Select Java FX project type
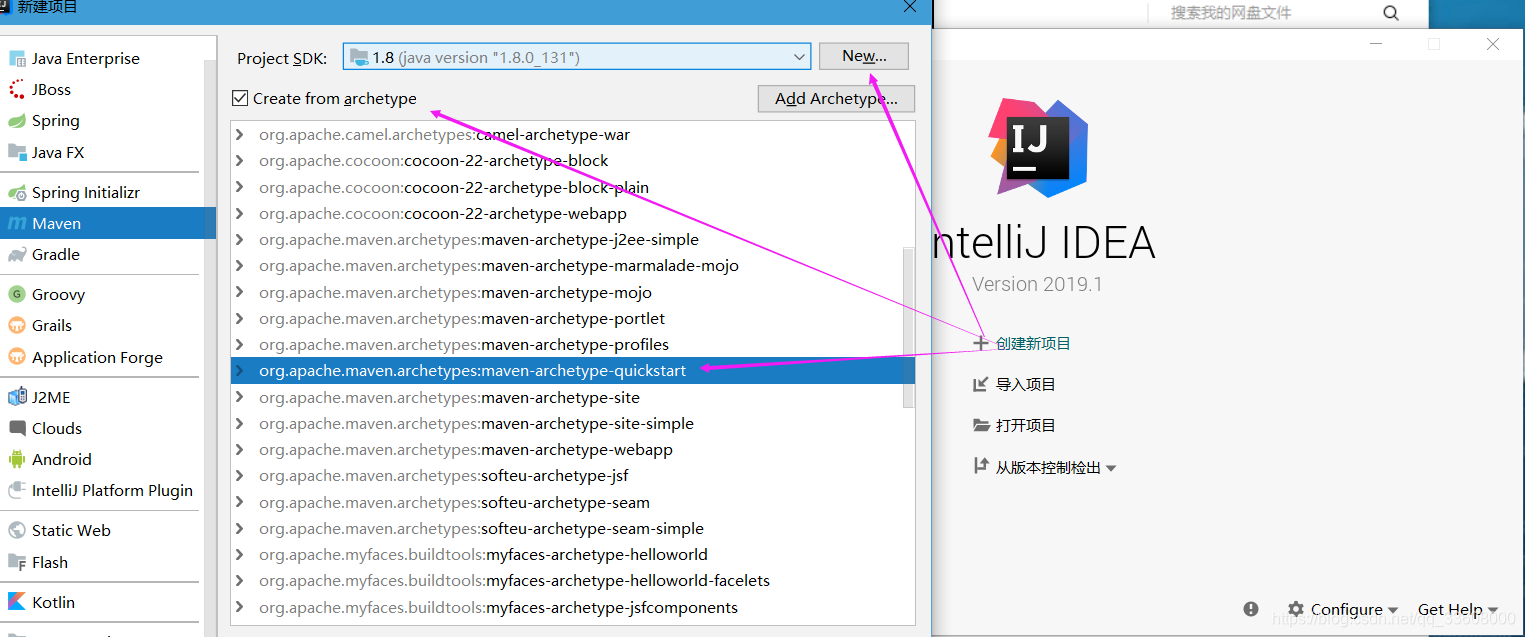 pos(58,152)
